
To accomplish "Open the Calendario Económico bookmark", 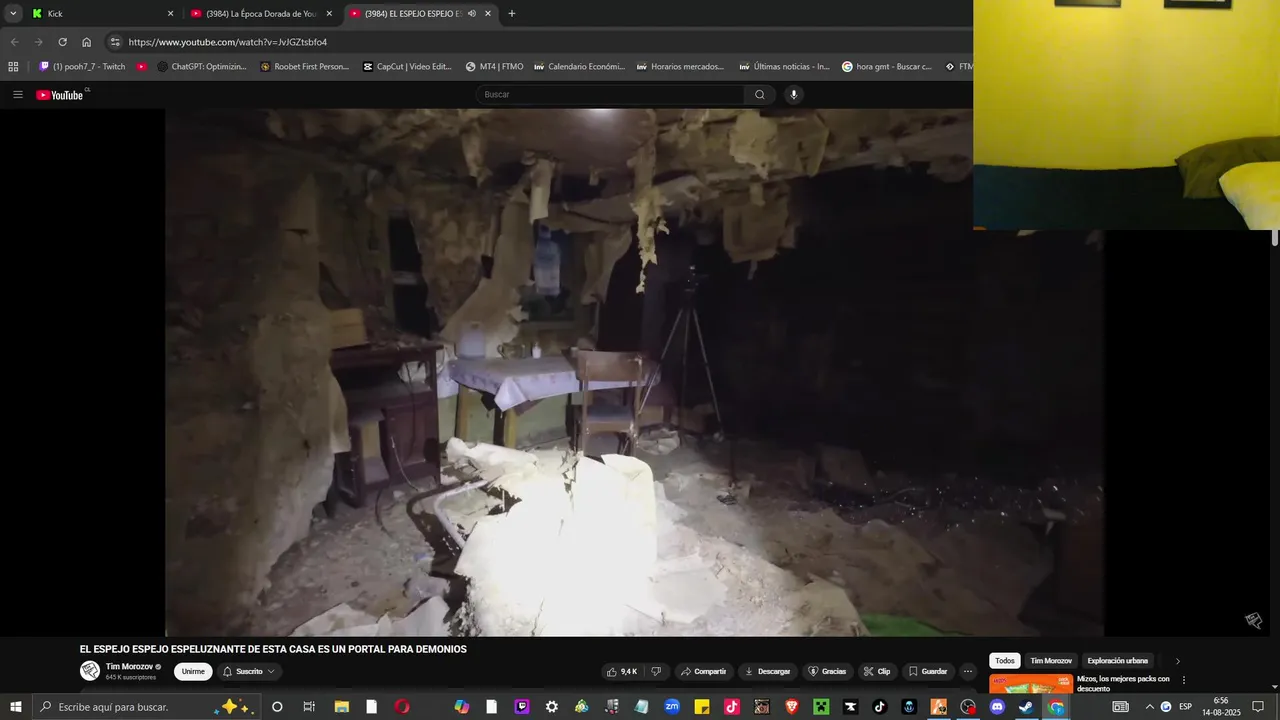I will (579, 67).
